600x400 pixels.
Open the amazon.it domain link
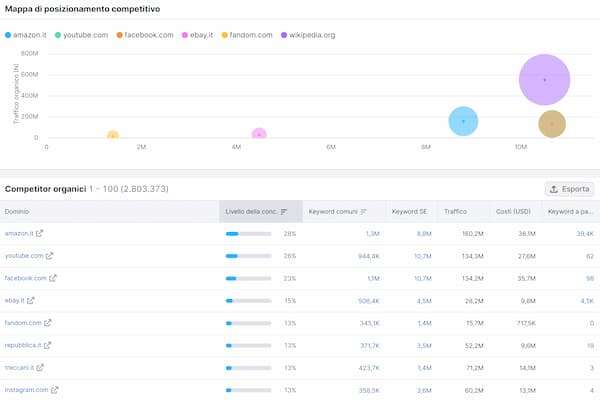click(x=19, y=233)
